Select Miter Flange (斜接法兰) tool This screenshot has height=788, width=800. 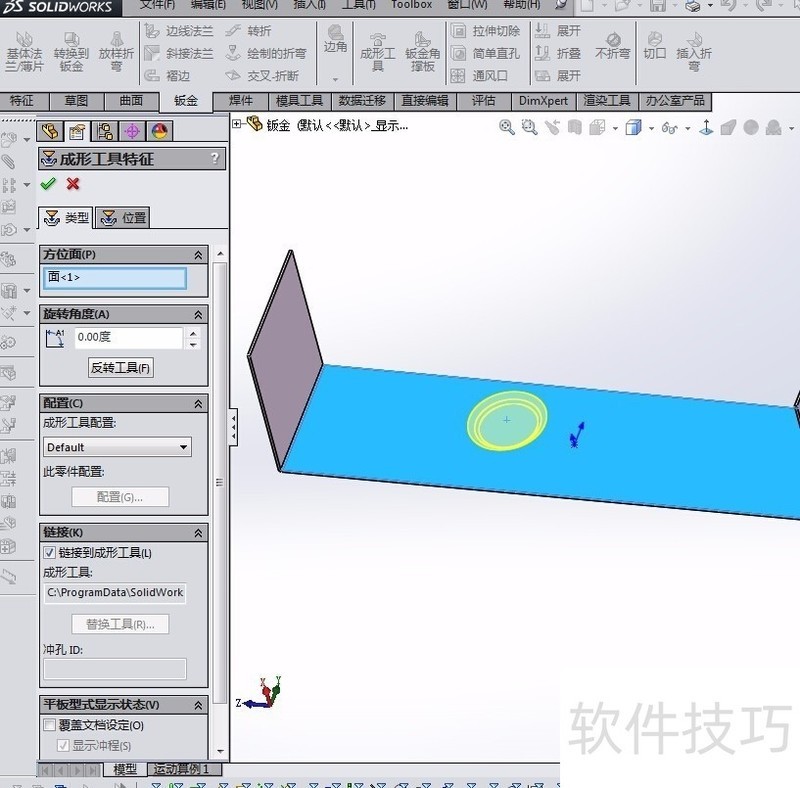(179, 53)
